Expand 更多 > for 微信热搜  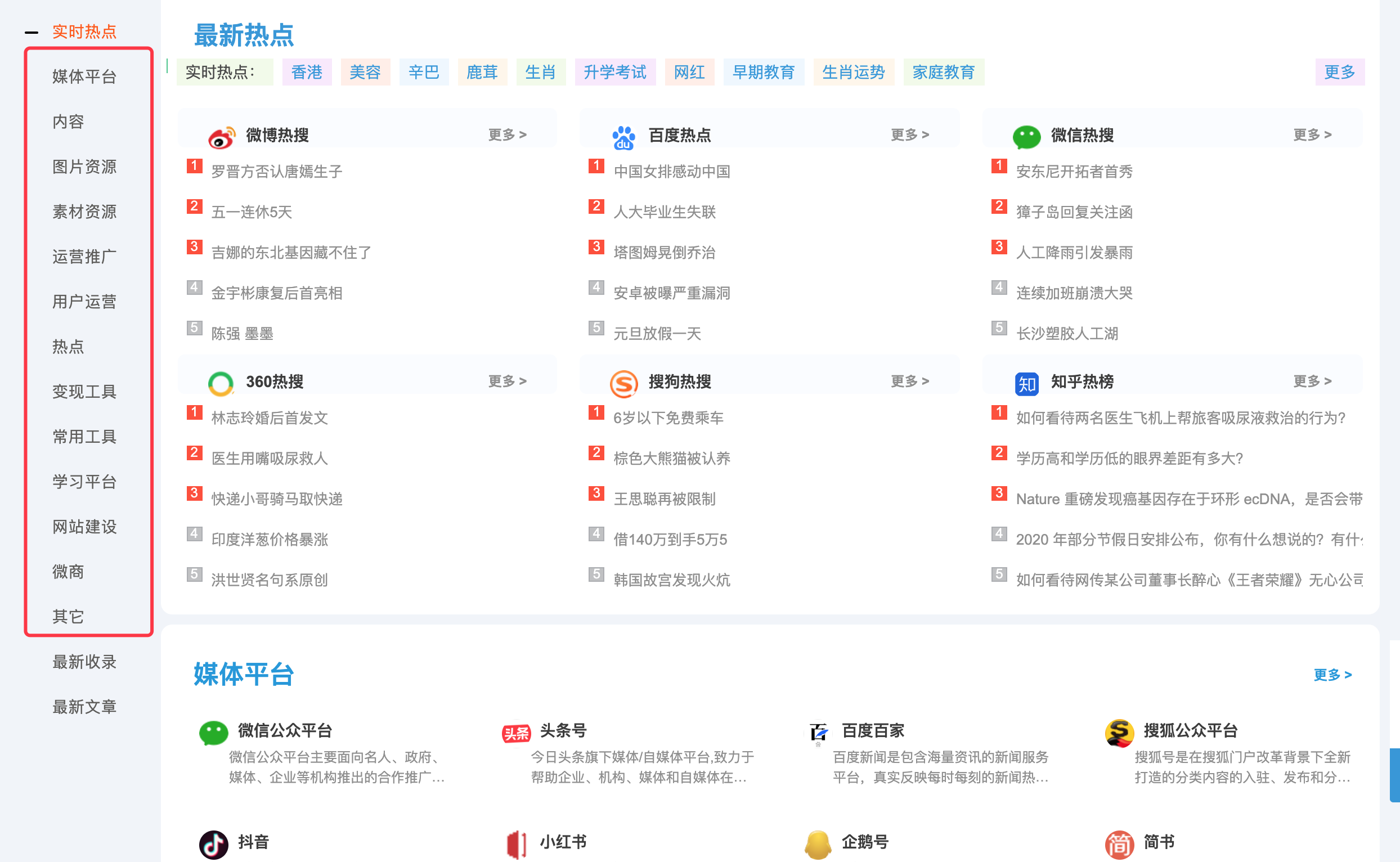1312,134
